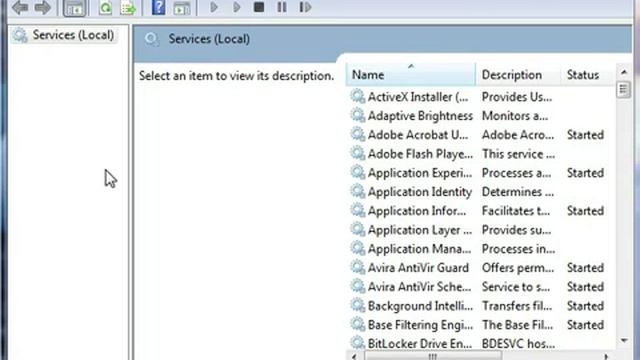Click the 'Facilitates t...' description cell
The image size is (640, 360).
click(x=516, y=211)
